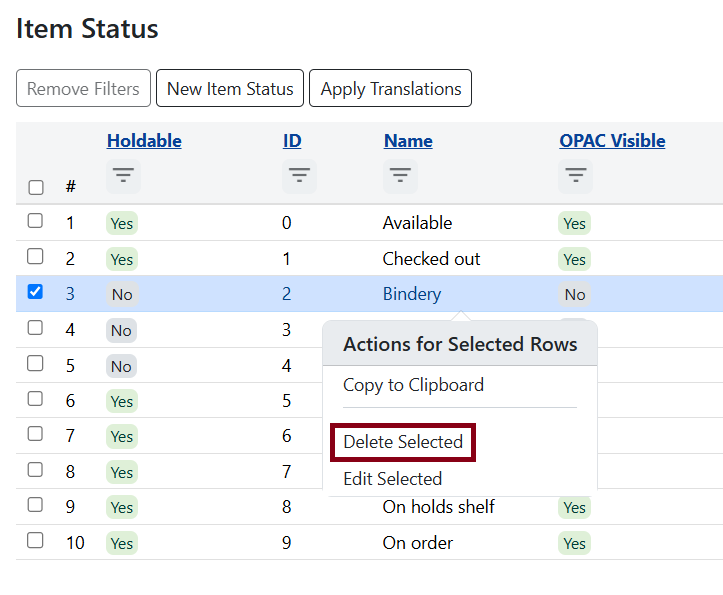Check the box for row number 8
The height and width of the screenshot is (595, 723).
click(x=35, y=470)
